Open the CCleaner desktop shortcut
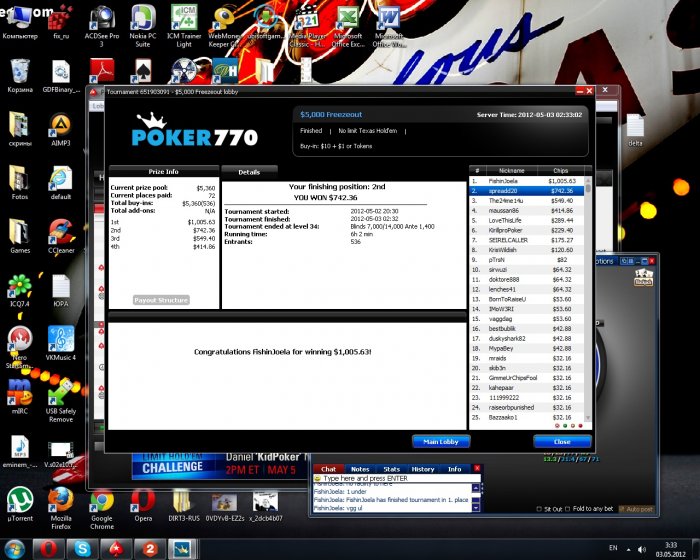This screenshot has height=560, width=700. point(61,236)
